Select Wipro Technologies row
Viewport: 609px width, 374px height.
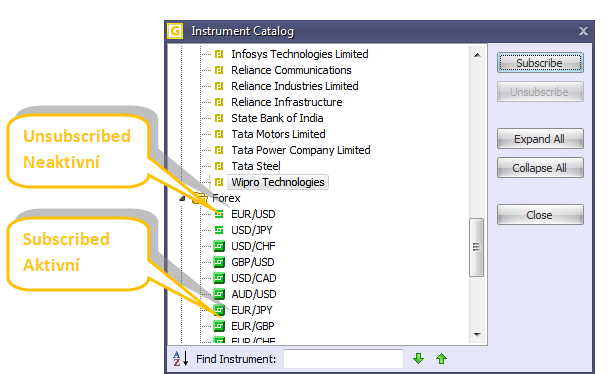(x=278, y=182)
